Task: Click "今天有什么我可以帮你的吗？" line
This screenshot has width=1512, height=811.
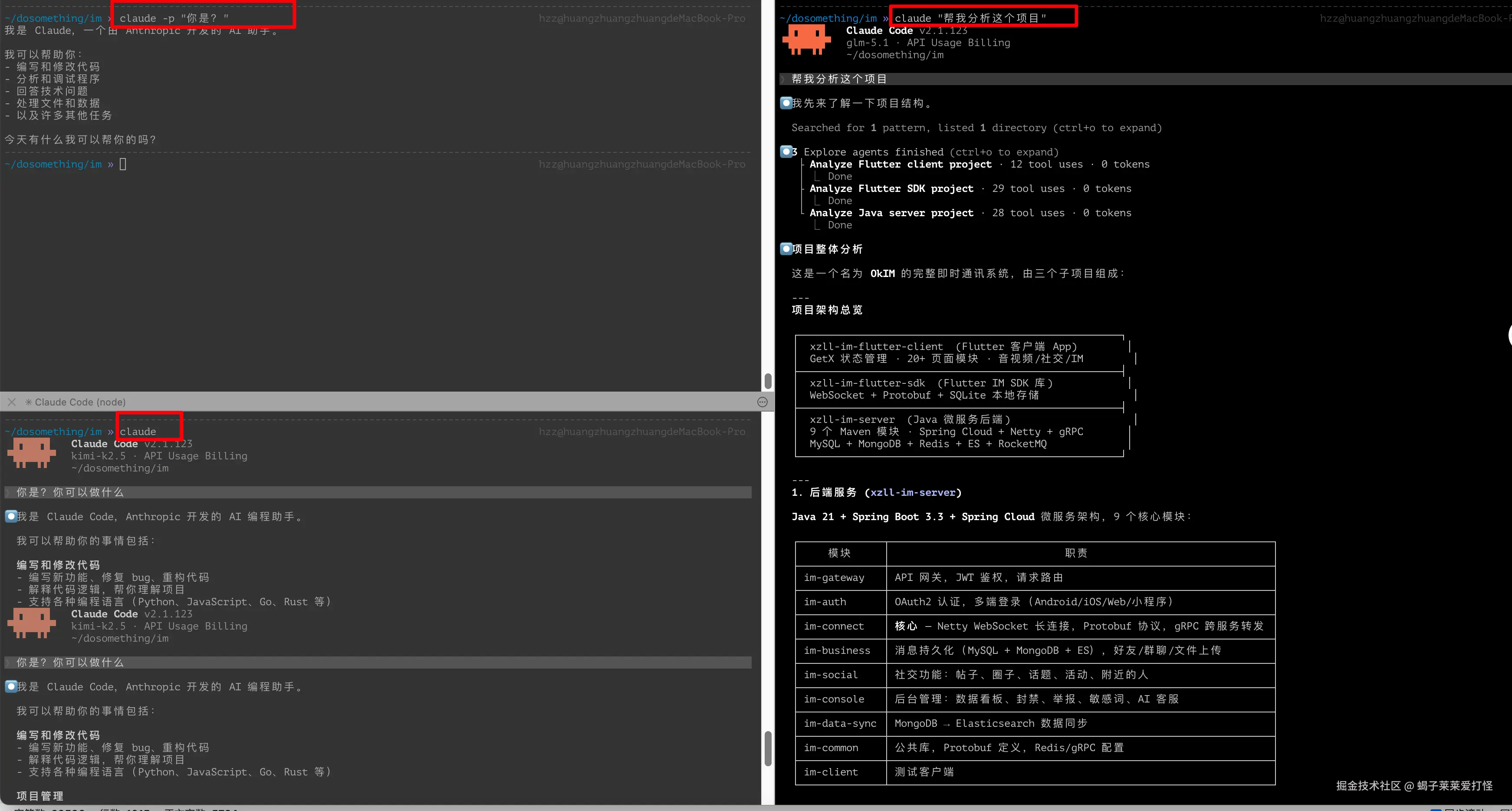Action: pyautogui.click(x=80, y=140)
